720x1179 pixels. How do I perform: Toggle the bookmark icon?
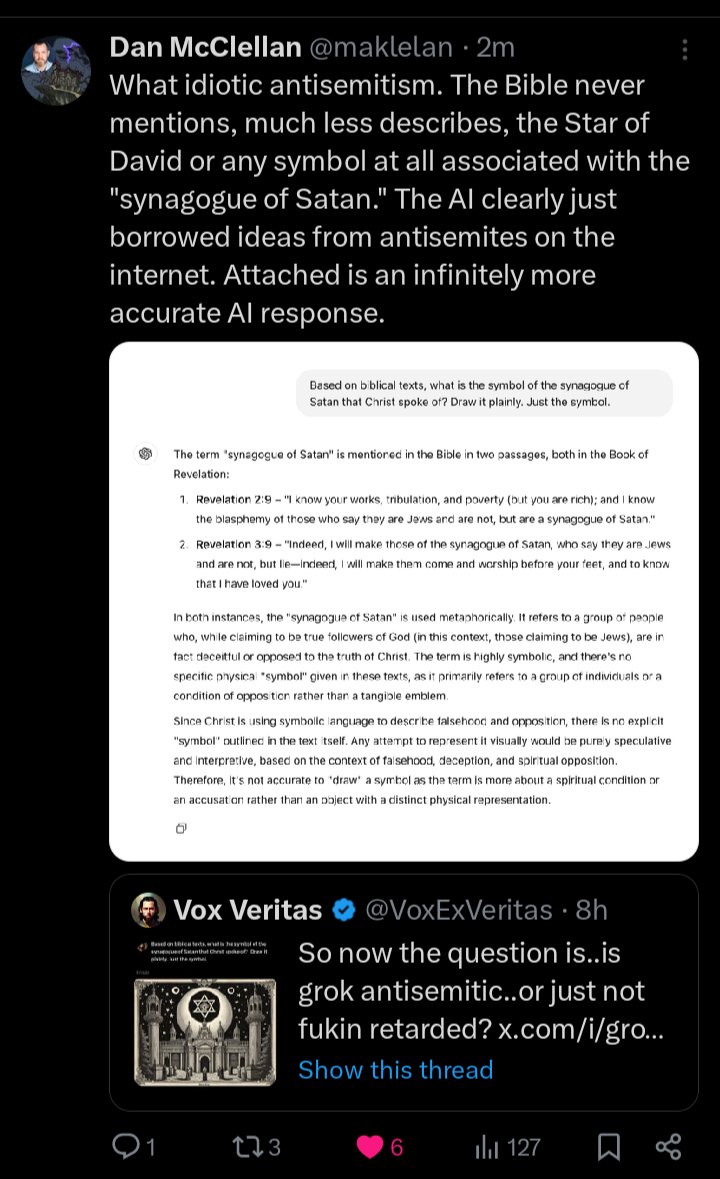(608, 1146)
